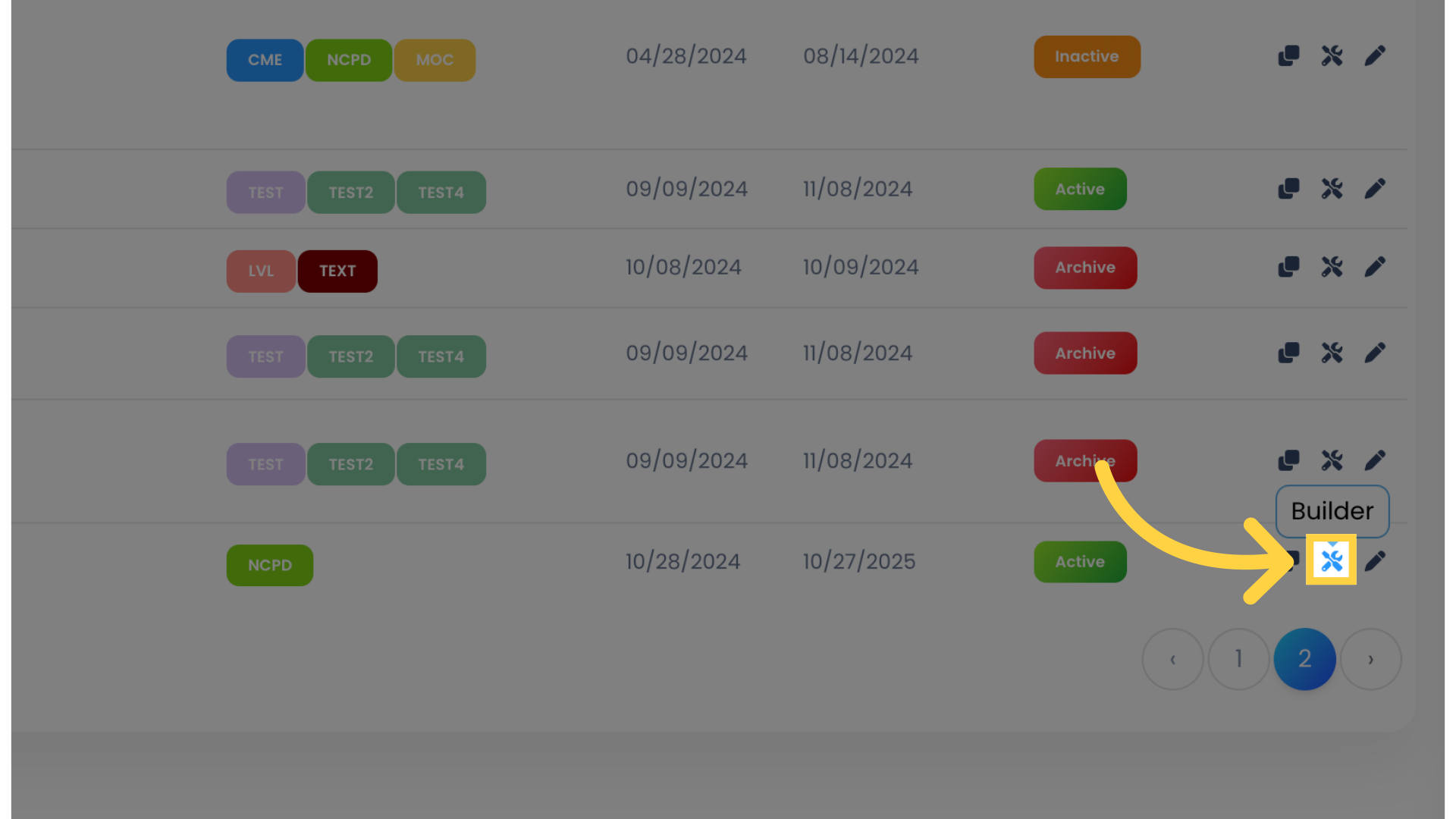Click the duplicate icon on LVL TEXT row
1456x819 pixels.
pyautogui.click(x=1289, y=267)
